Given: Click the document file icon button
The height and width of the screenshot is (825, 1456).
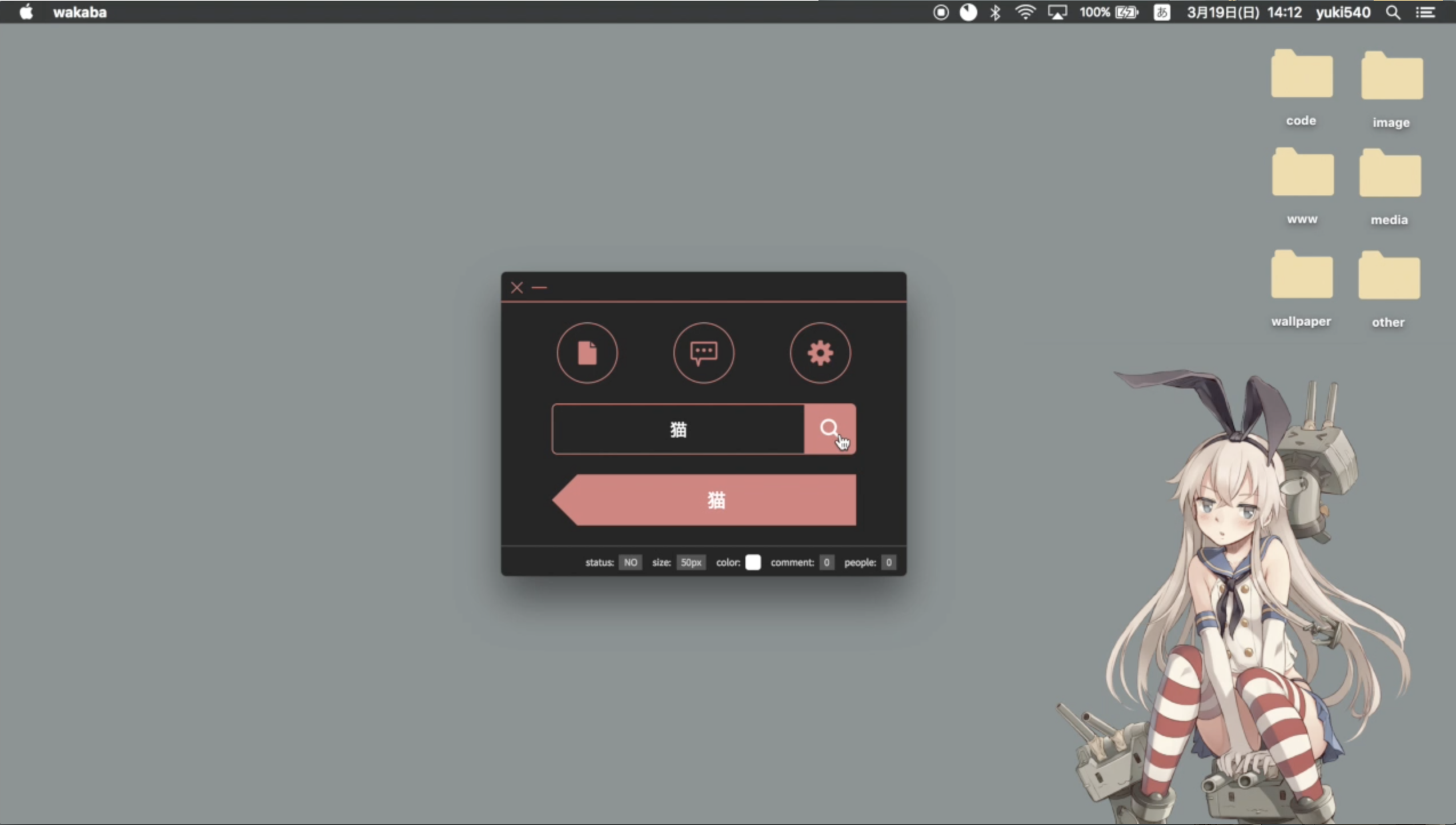Looking at the screenshot, I should pyautogui.click(x=587, y=353).
